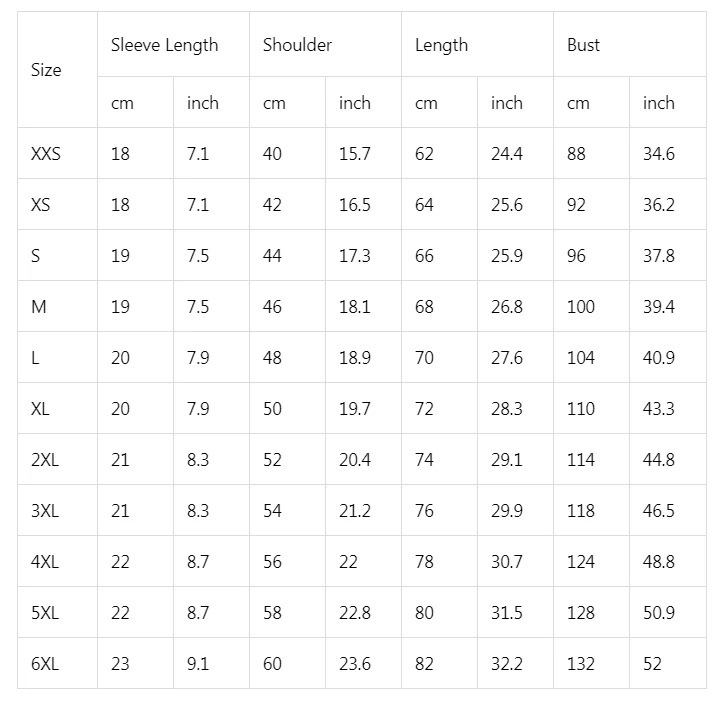Image resolution: width=715 pixels, height=702 pixels.
Task: Click the 100 cm bust value
Action: [x=580, y=307]
